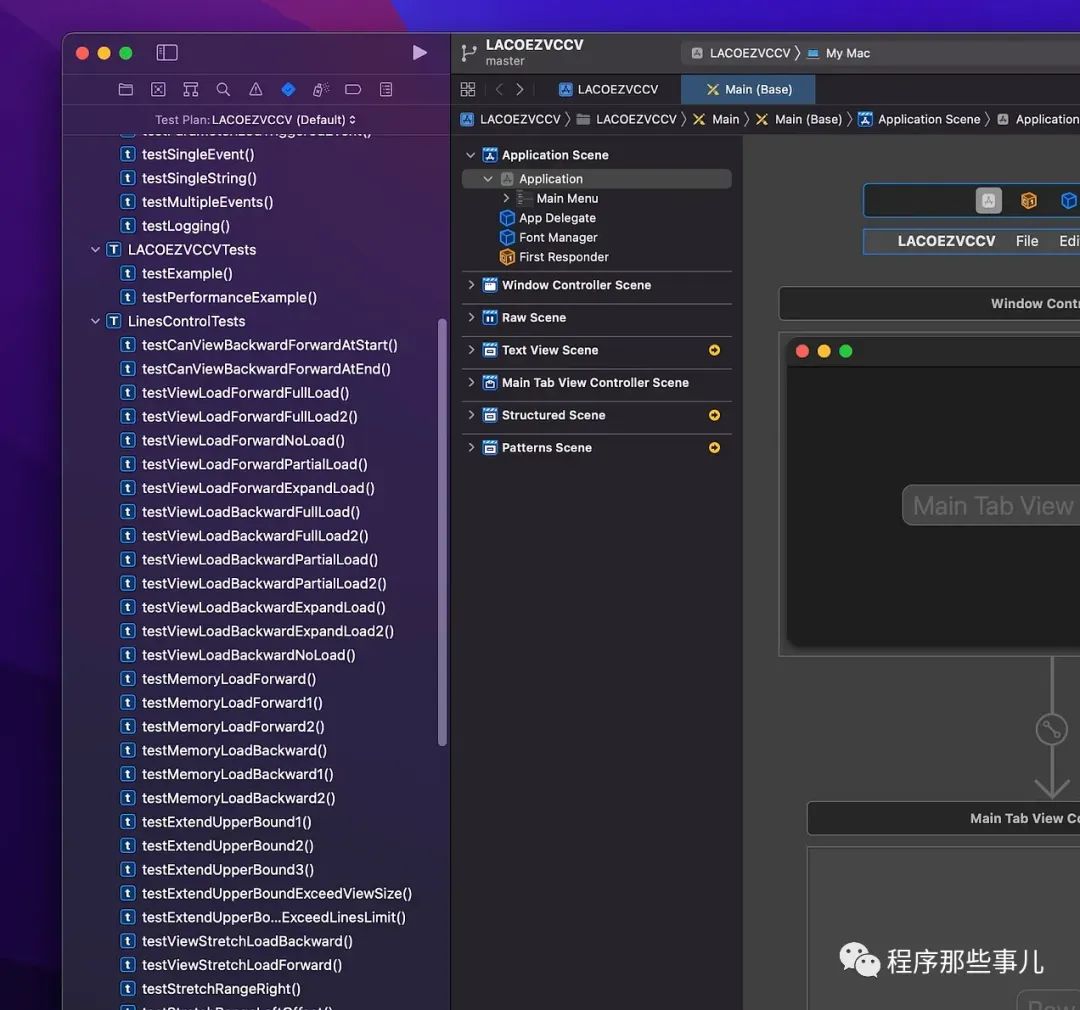Go back with the editor back arrow
The width and height of the screenshot is (1080, 1010).
pos(499,90)
